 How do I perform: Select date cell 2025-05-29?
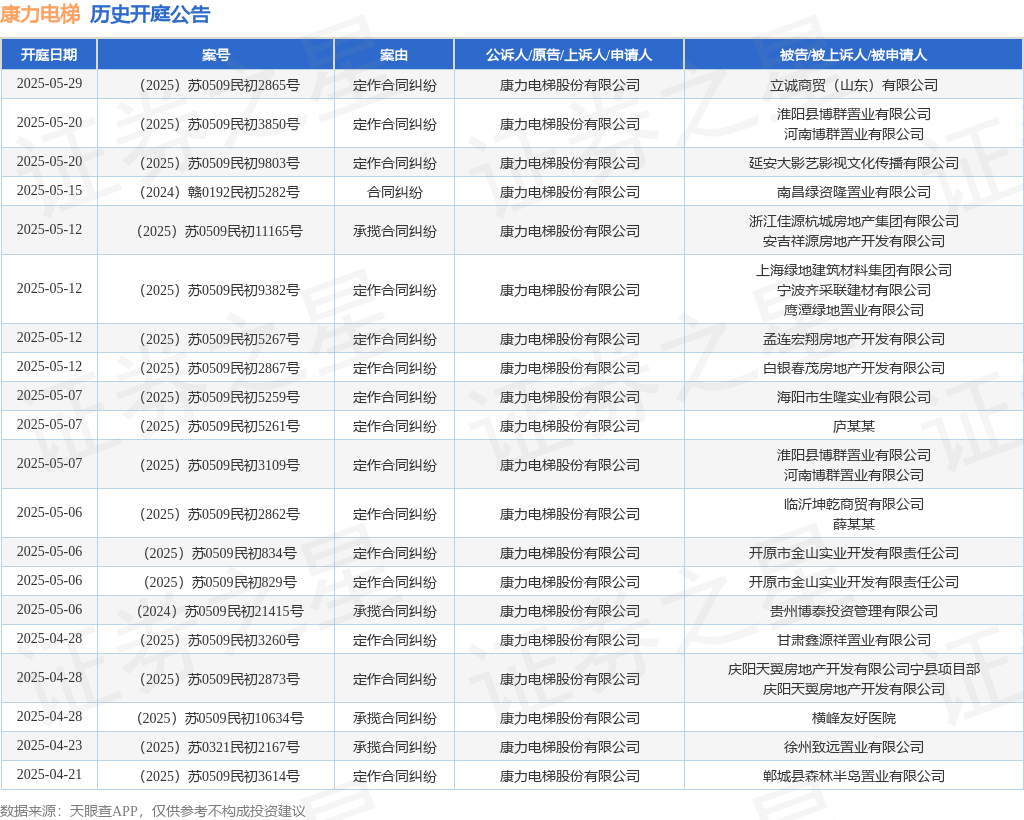(49, 84)
